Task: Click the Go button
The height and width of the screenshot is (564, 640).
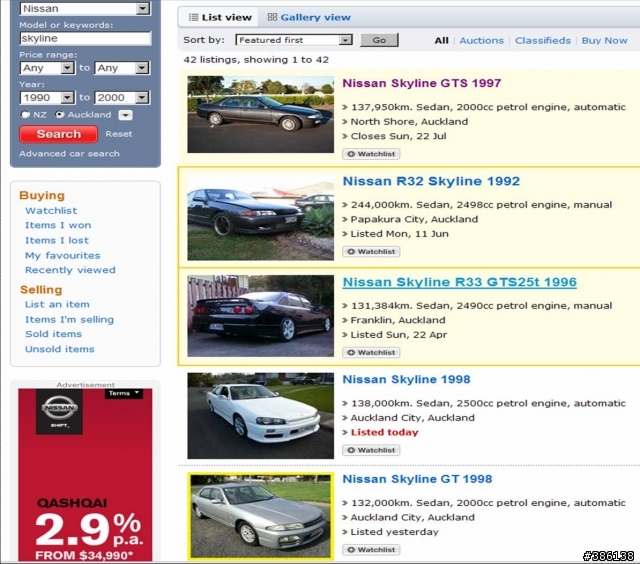Action: (x=379, y=40)
